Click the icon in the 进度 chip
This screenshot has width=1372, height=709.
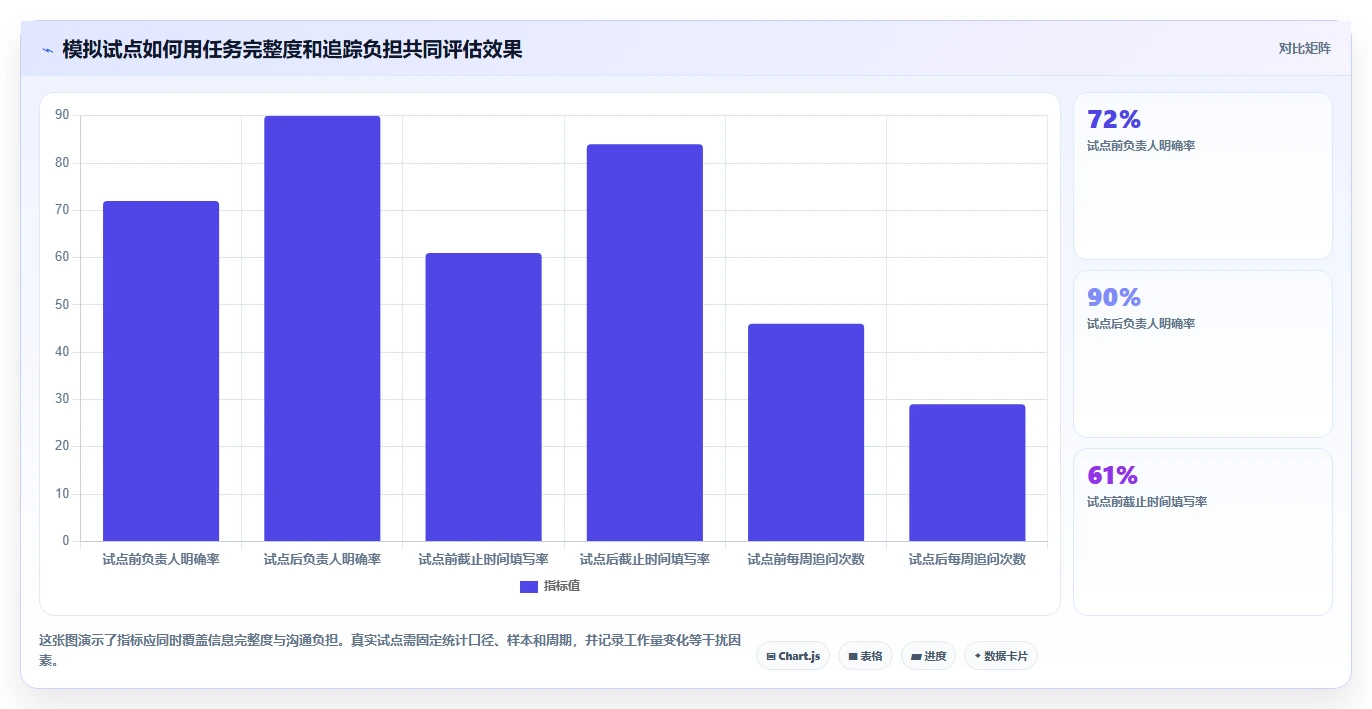coord(916,657)
